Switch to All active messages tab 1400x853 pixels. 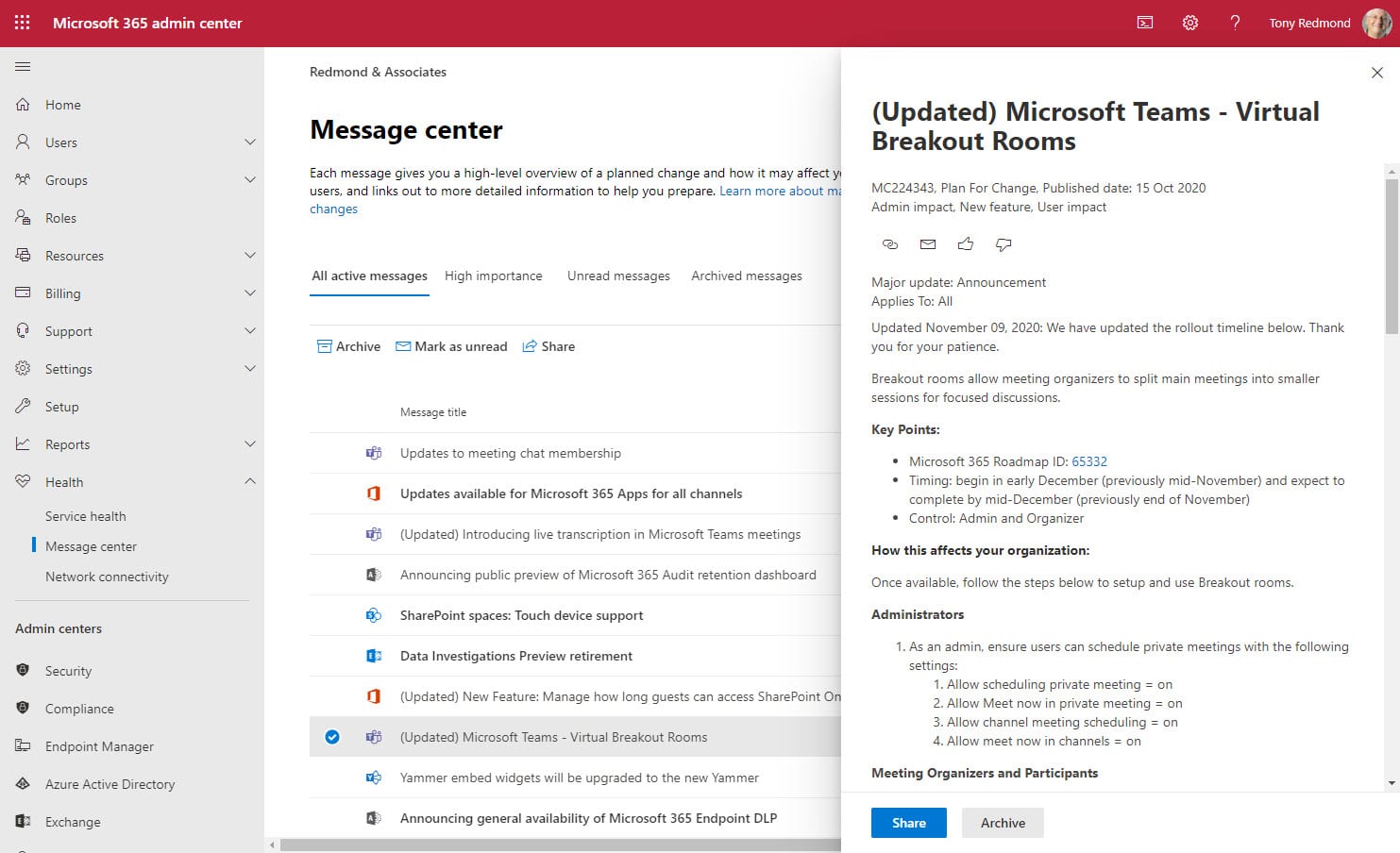[x=369, y=276]
